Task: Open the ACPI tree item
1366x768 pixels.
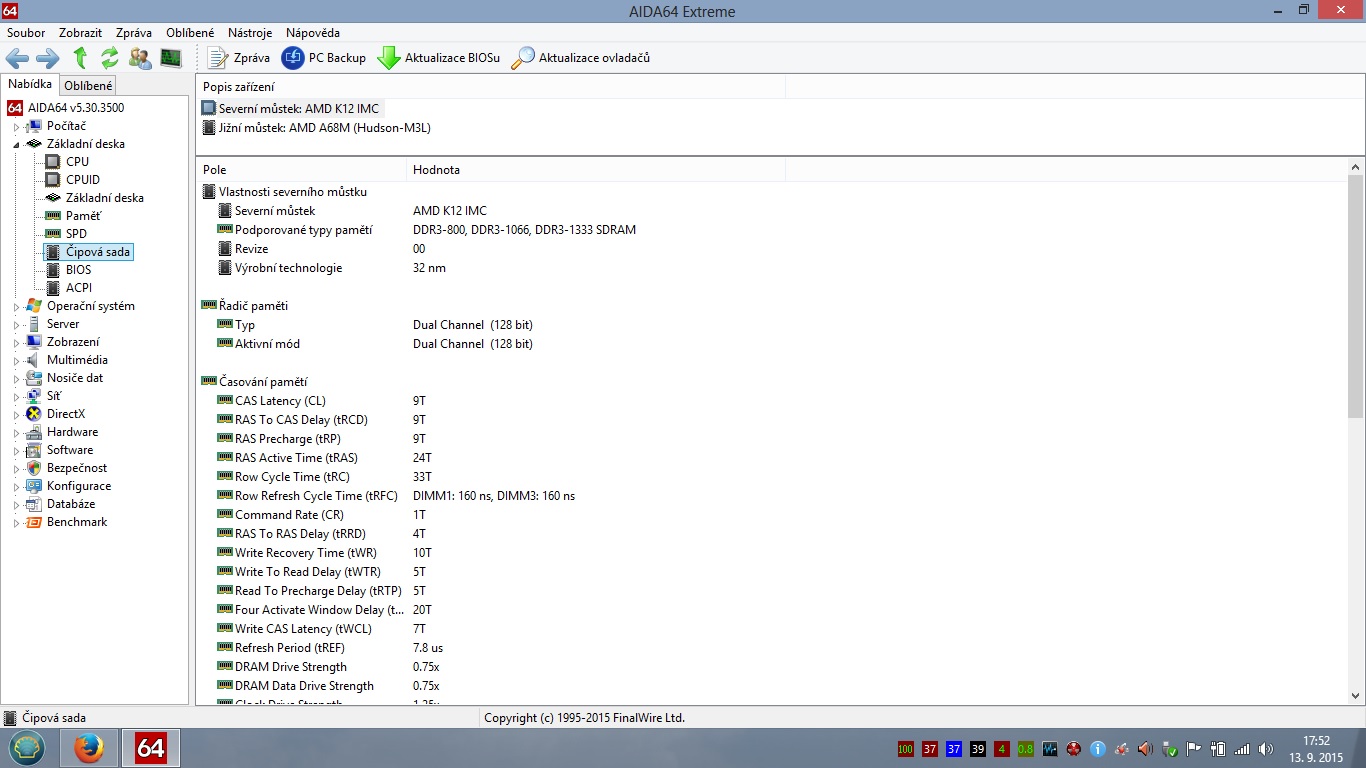Action: click(x=79, y=288)
